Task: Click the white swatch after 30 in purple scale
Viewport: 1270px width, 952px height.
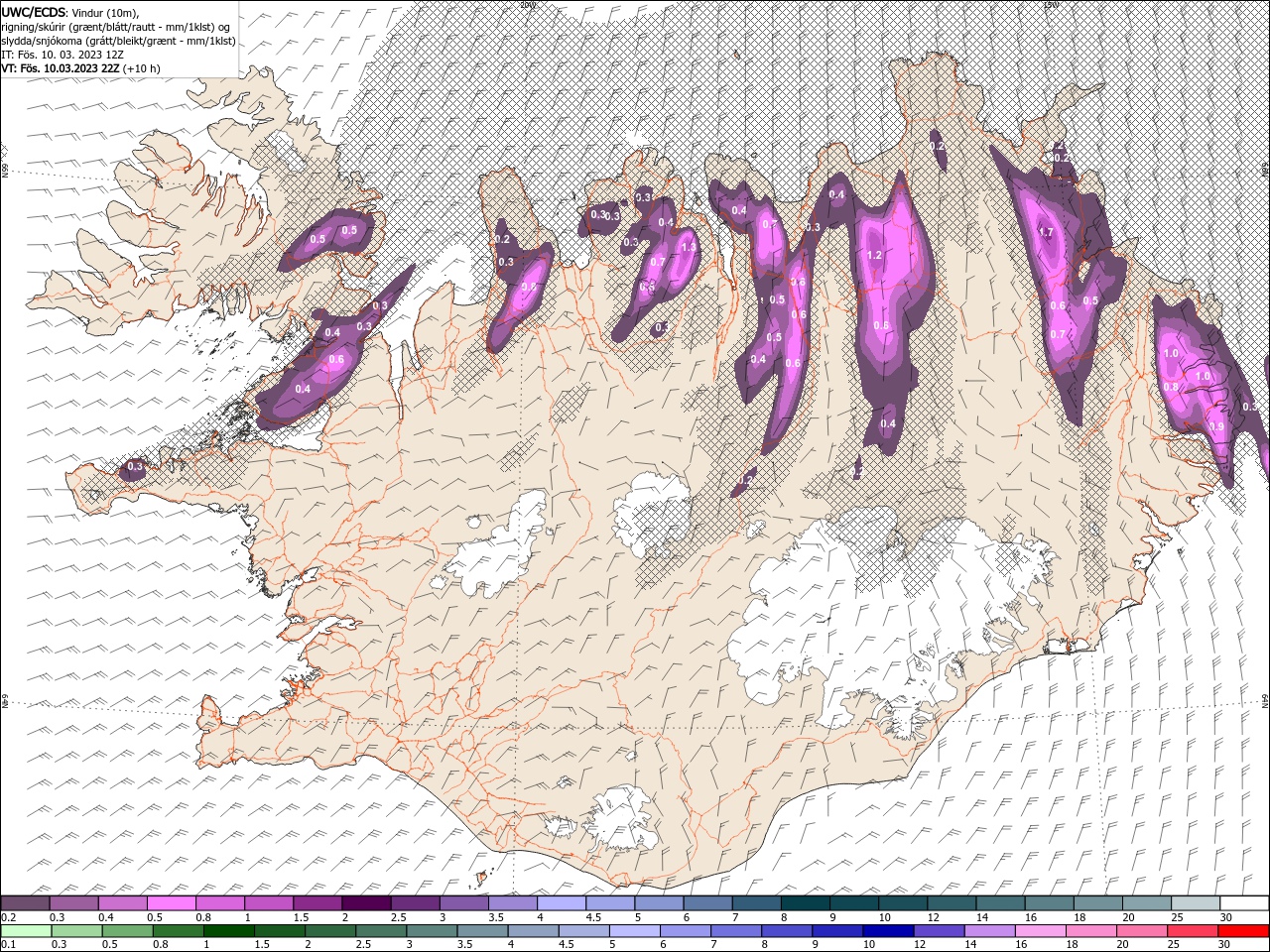Action: tap(1244, 903)
